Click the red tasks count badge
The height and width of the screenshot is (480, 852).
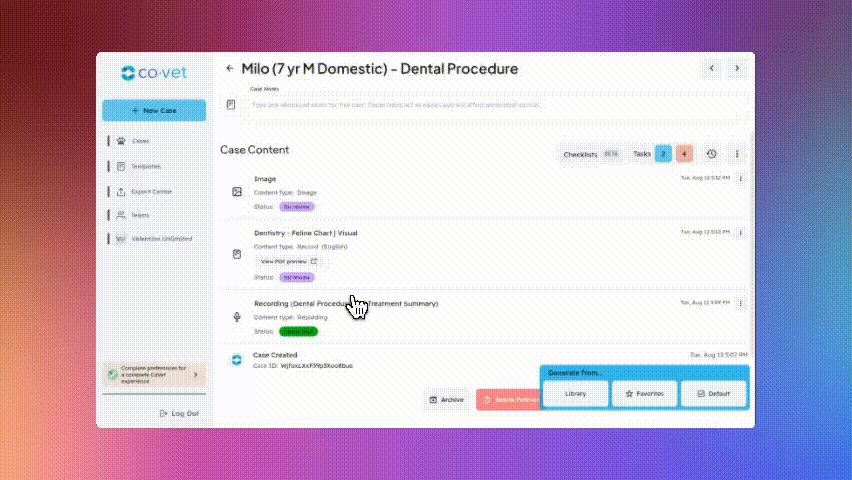pos(684,154)
